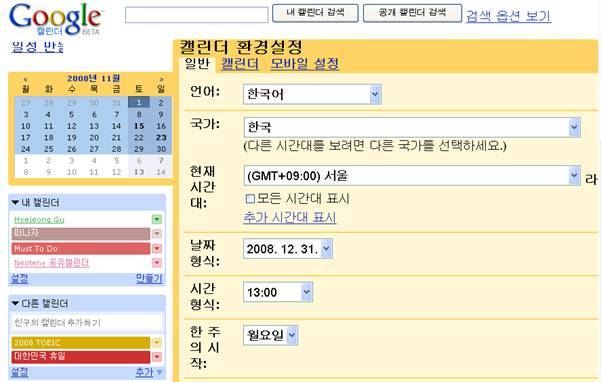Viewport: 601px width, 382px height.
Task: Open the 언어 language dropdown
Action: pyautogui.click(x=312, y=94)
